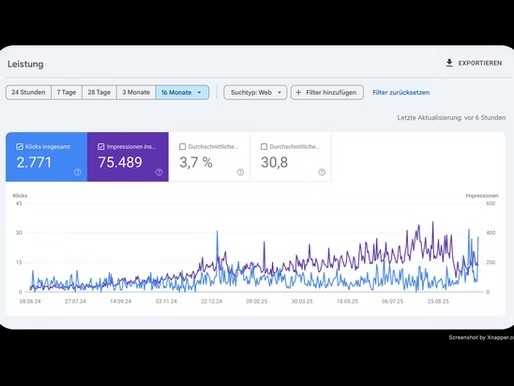The width and height of the screenshot is (514, 386).
Task: Click the Klicks axis title
Action: [x=20, y=196]
